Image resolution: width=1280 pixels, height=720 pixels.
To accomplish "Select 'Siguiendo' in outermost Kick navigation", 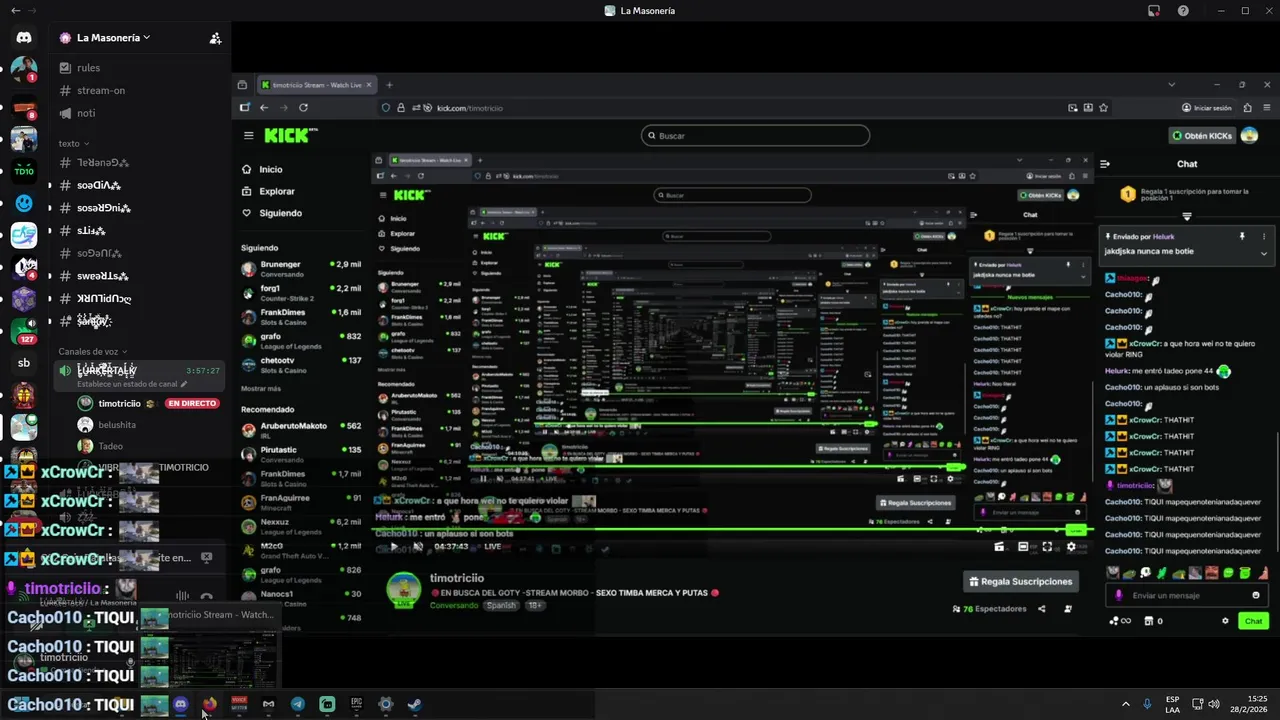I will [x=280, y=213].
